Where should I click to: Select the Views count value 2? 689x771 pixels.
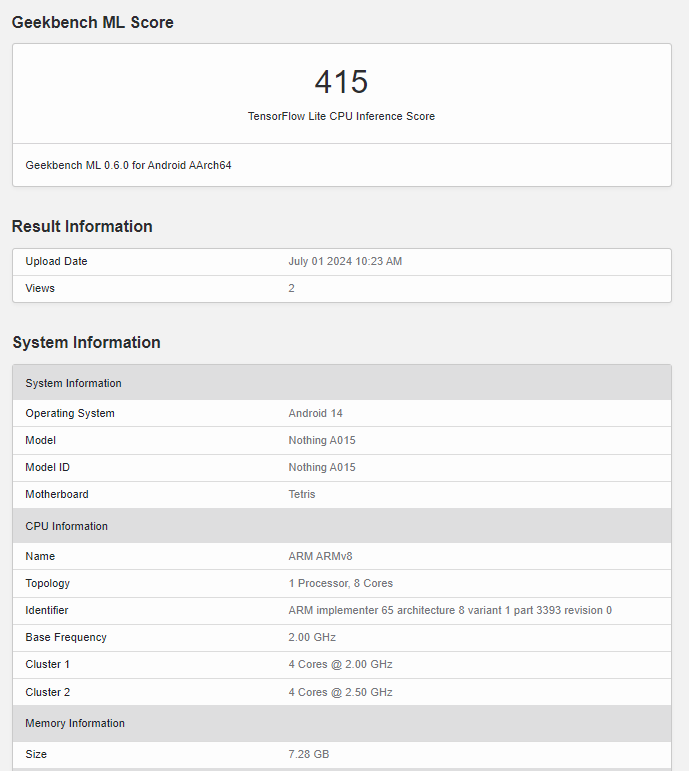tap(292, 288)
